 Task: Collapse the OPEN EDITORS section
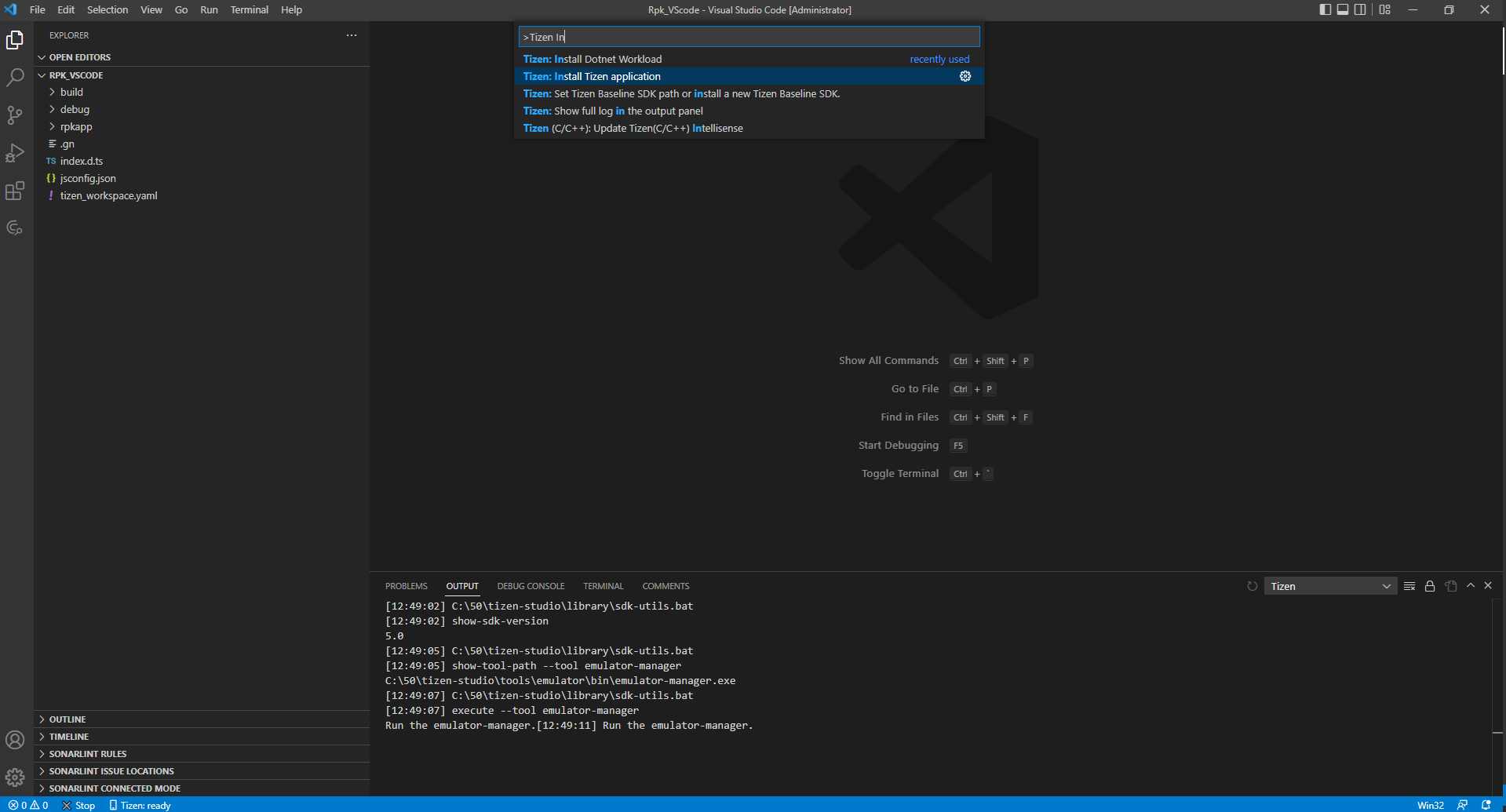click(78, 56)
